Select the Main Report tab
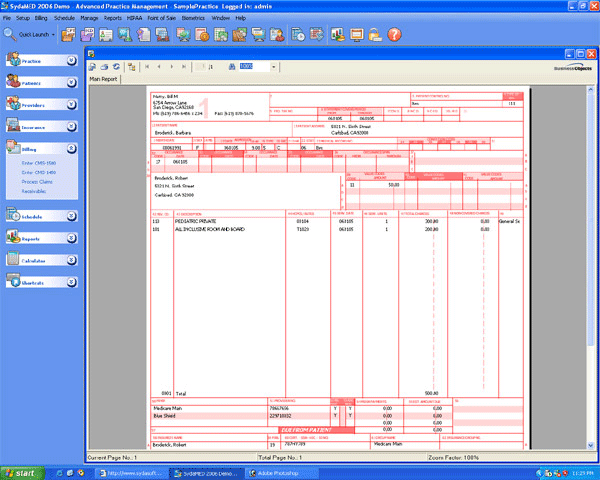 point(103,77)
